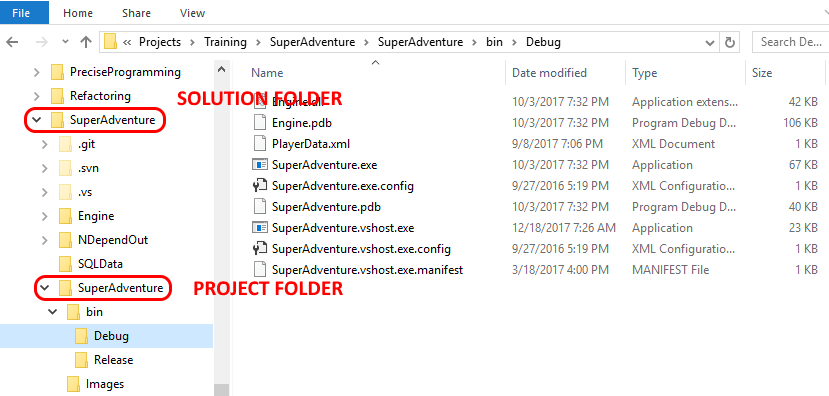The height and width of the screenshot is (396, 829).
Task: Click Projects in the address breadcrumb
Action: click(160, 42)
